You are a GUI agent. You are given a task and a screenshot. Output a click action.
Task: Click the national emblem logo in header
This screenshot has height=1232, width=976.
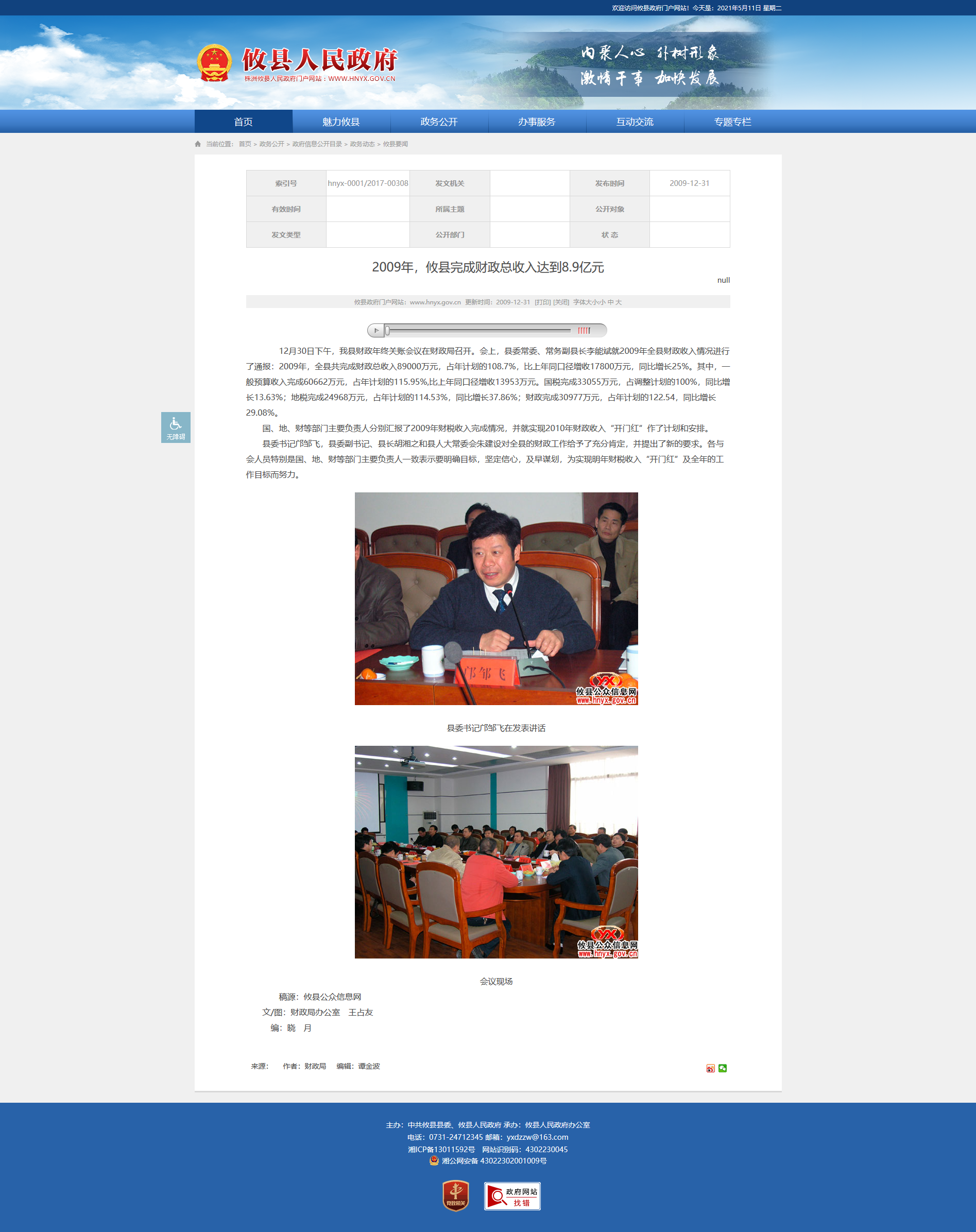[x=214, y=63]
